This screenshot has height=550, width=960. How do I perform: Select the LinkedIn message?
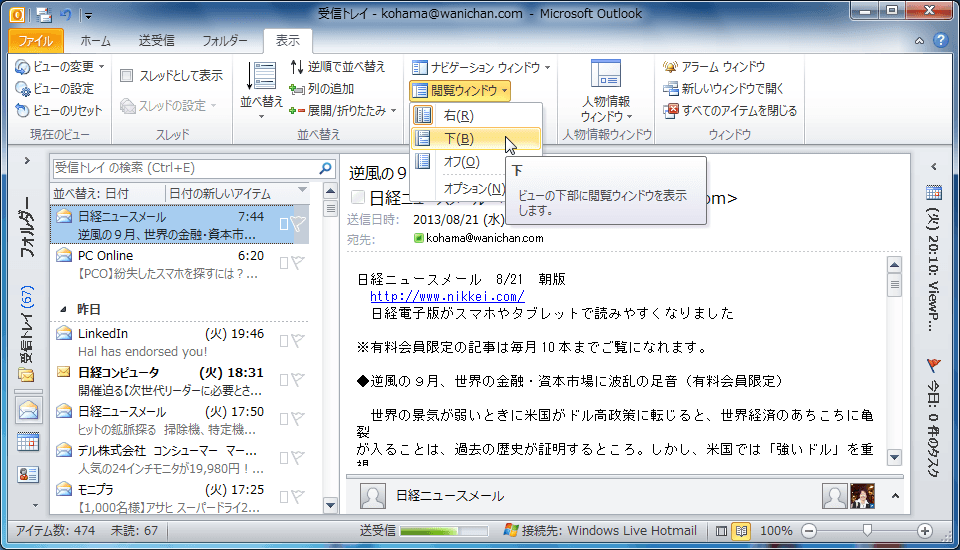tap(179, 342)
